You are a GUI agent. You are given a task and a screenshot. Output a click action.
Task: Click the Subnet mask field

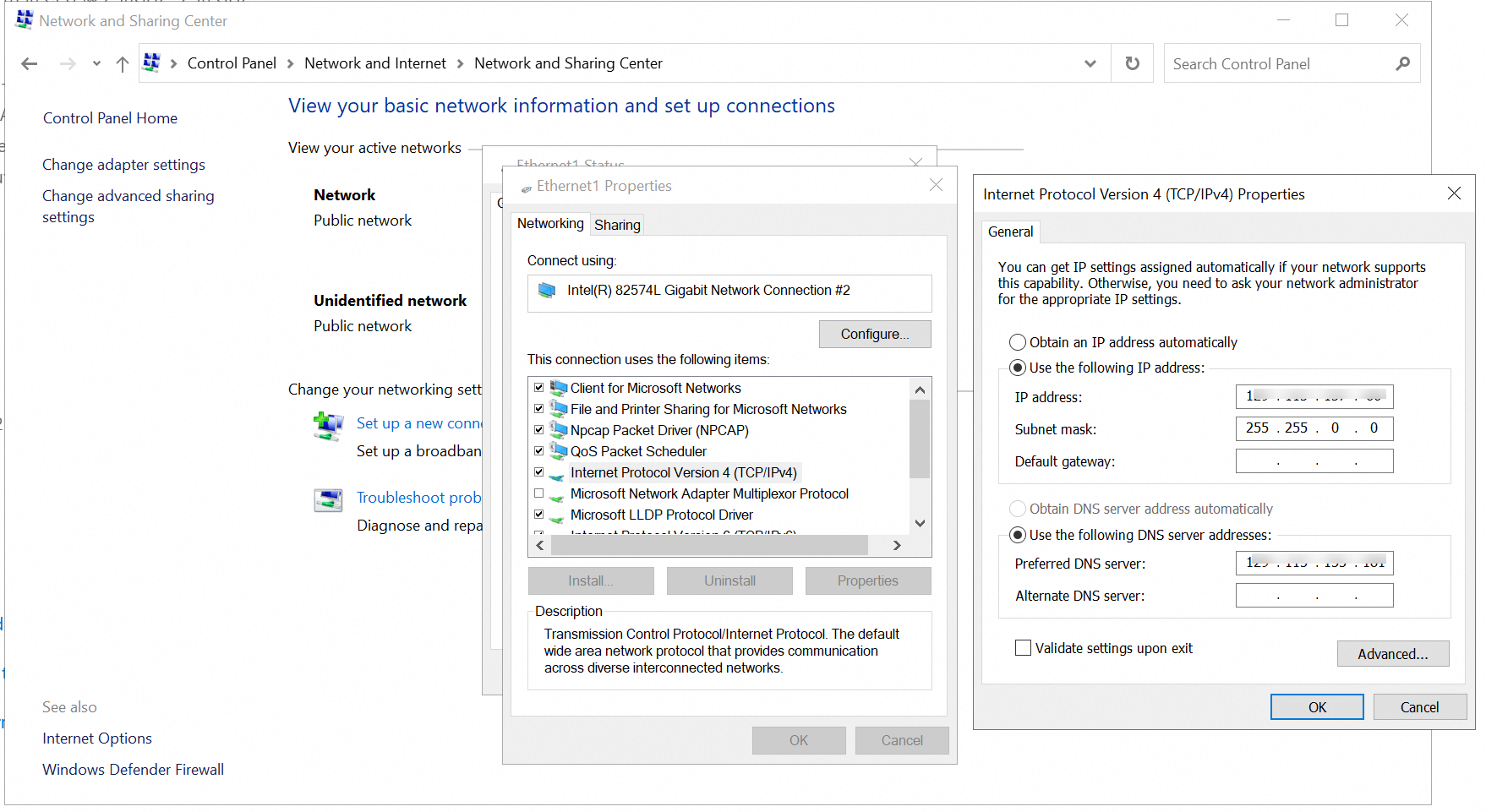coord(1314,428)
